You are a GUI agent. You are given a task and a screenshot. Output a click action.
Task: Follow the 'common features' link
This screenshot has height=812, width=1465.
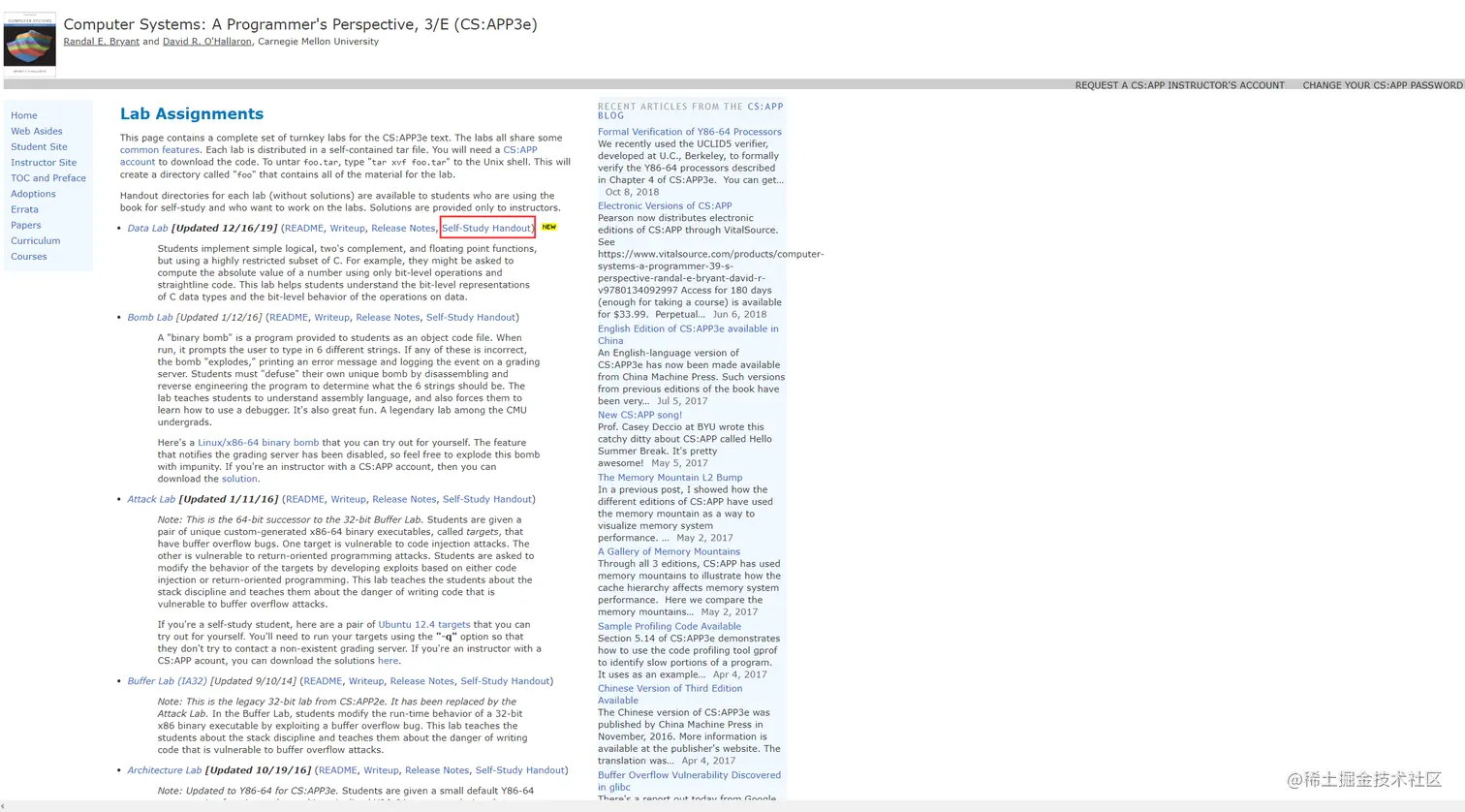(160, 150)
